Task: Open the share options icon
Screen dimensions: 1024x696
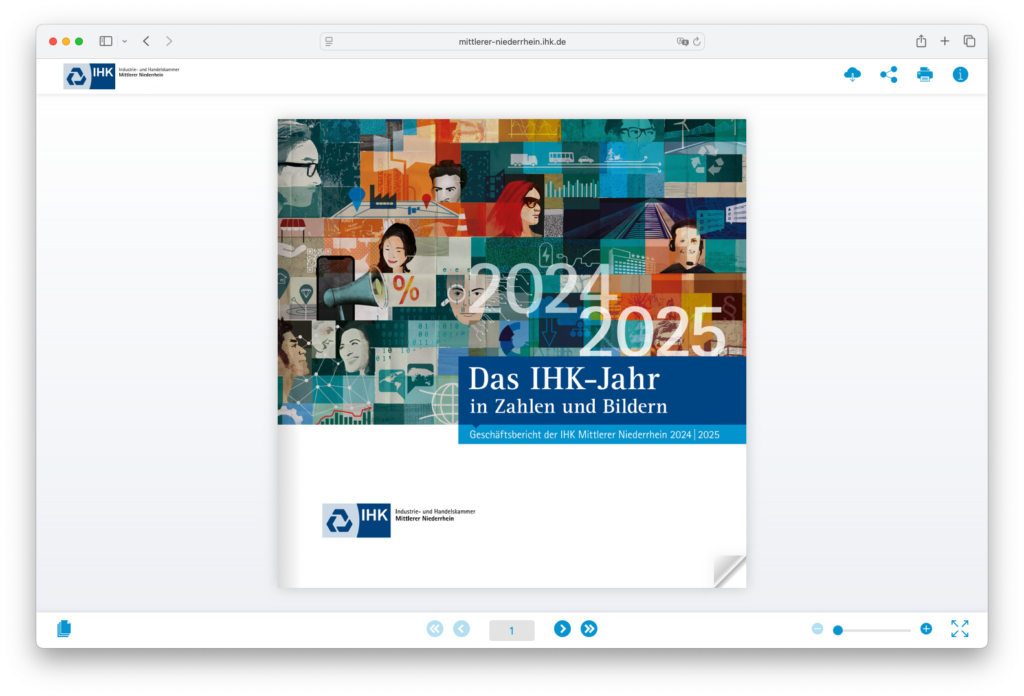Action: point(888,74)
